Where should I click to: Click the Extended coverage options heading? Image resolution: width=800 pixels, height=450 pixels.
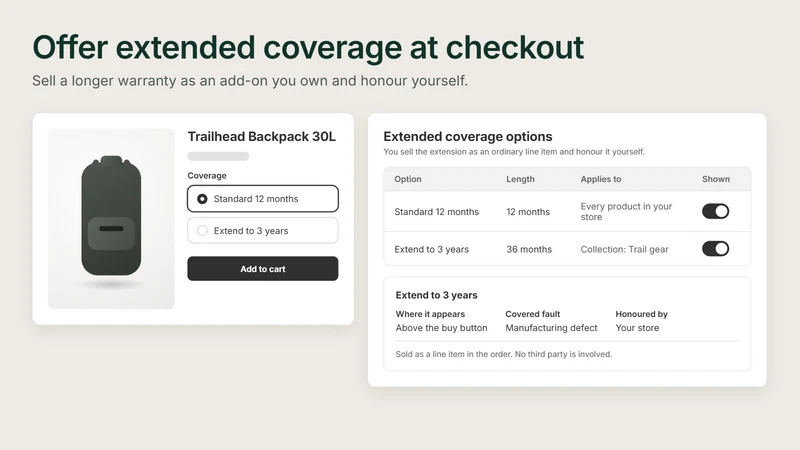coord(468,136)
